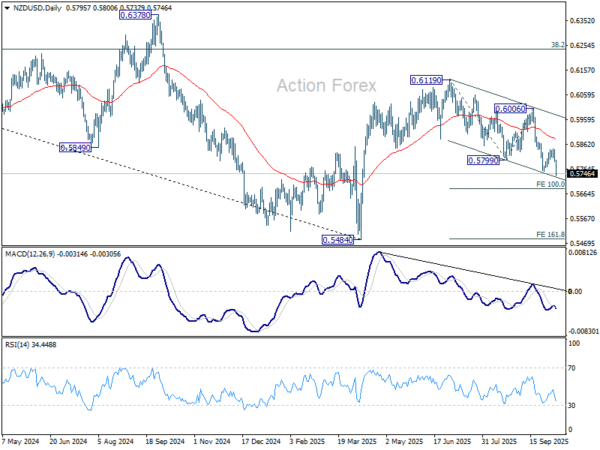Click the MACD(12,26,9) indicator title
This screenshot has width=600, height=450.
click(30, 254)
